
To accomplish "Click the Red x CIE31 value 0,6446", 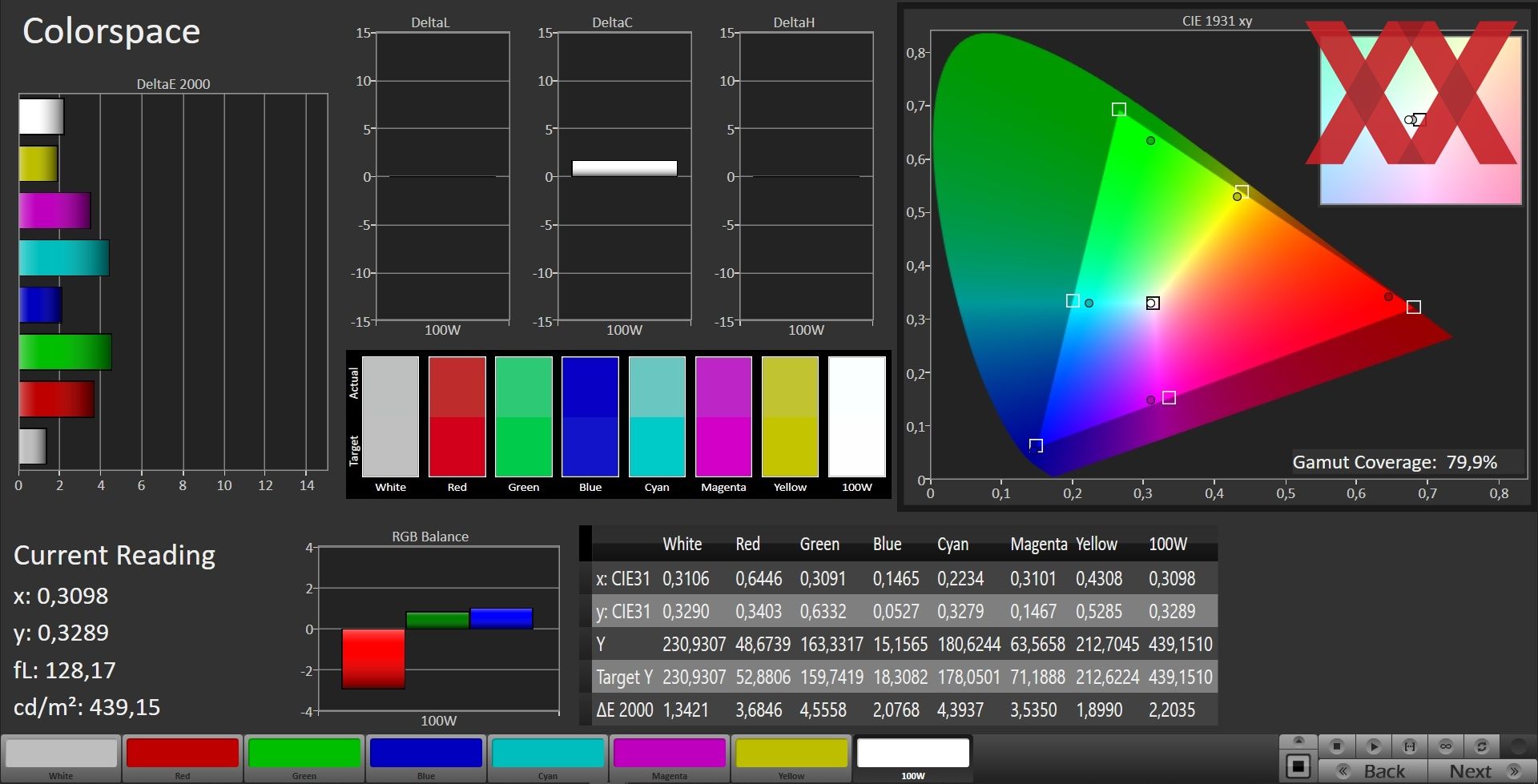I will point(759,578).
